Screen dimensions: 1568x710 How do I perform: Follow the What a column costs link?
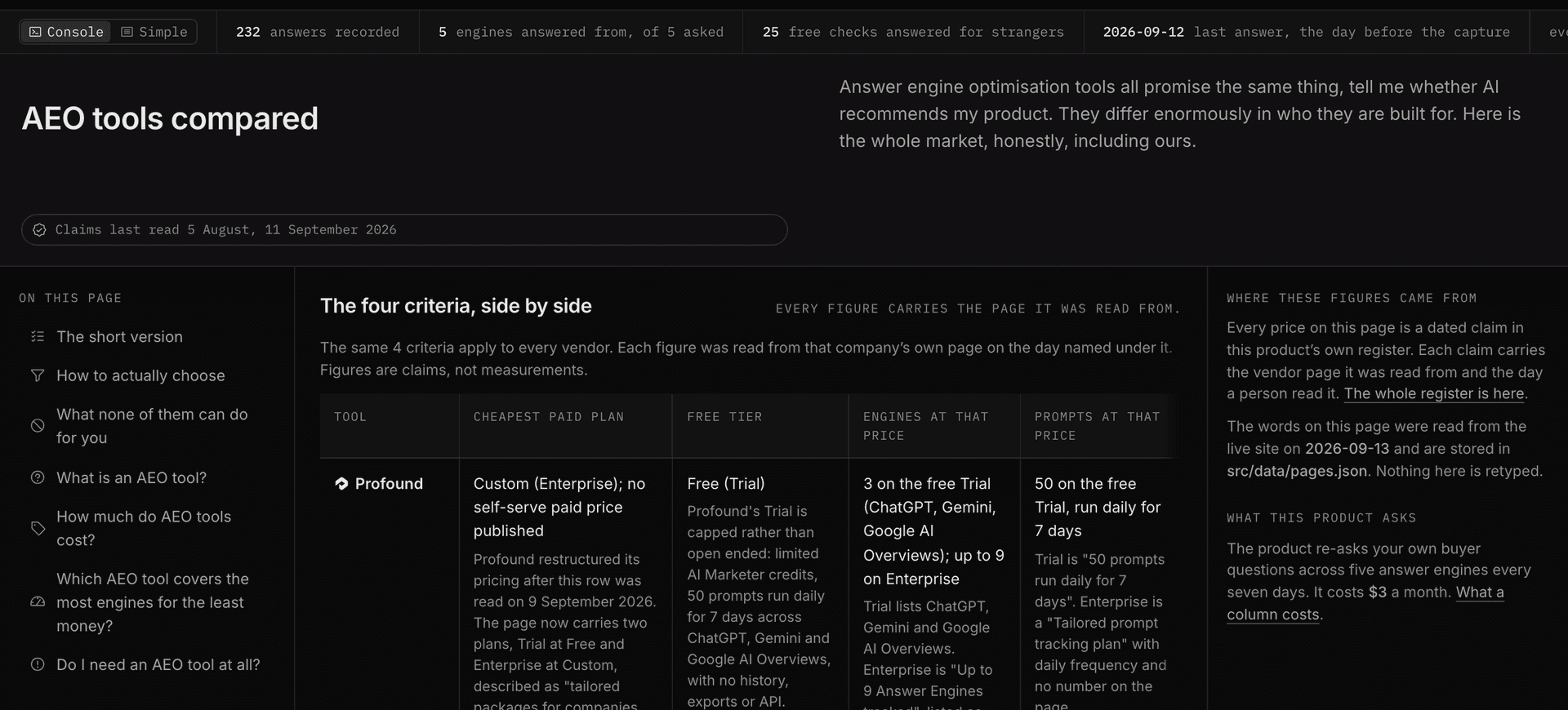1365,603
